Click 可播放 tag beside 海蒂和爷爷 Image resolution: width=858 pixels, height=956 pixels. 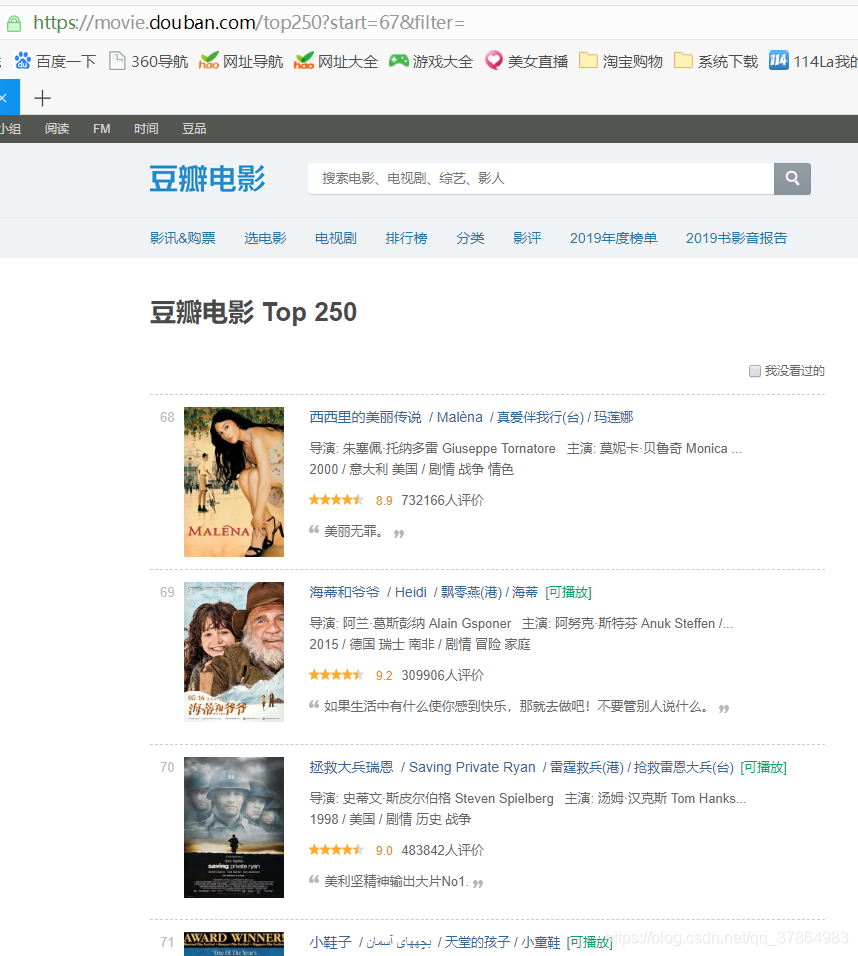tap(568, 592)
